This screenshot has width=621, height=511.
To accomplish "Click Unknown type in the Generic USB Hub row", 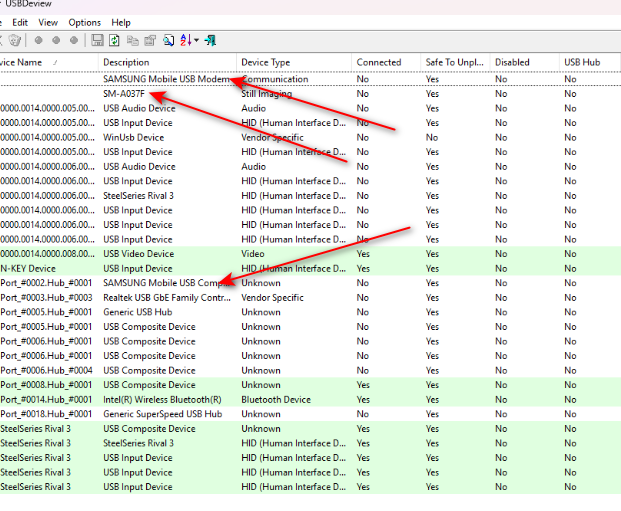I will (x=261, y=312).
